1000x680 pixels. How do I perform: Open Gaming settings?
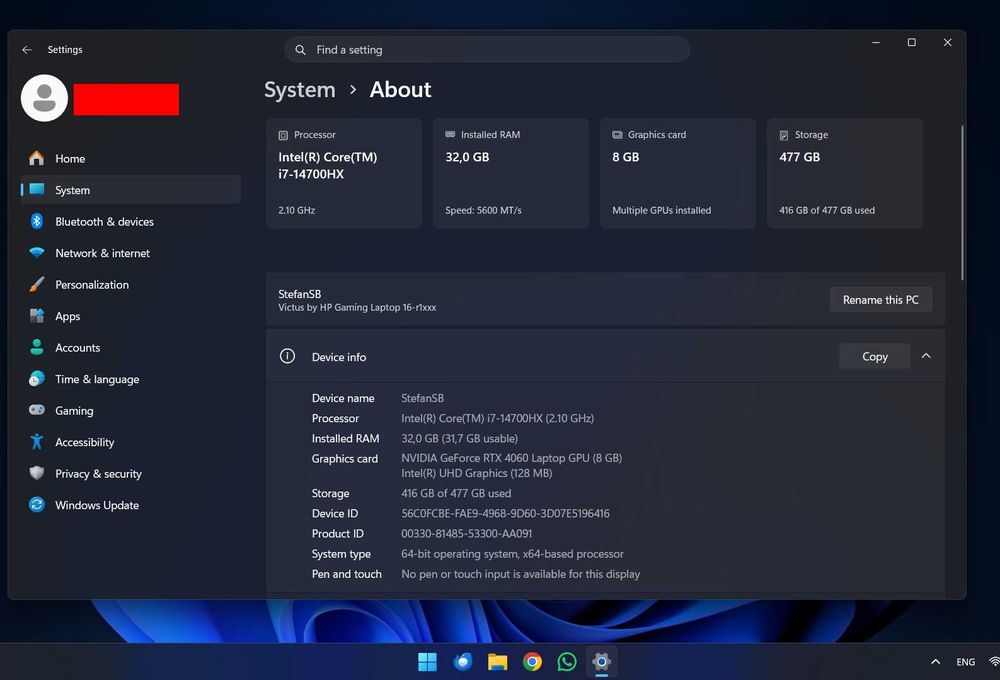131,410
